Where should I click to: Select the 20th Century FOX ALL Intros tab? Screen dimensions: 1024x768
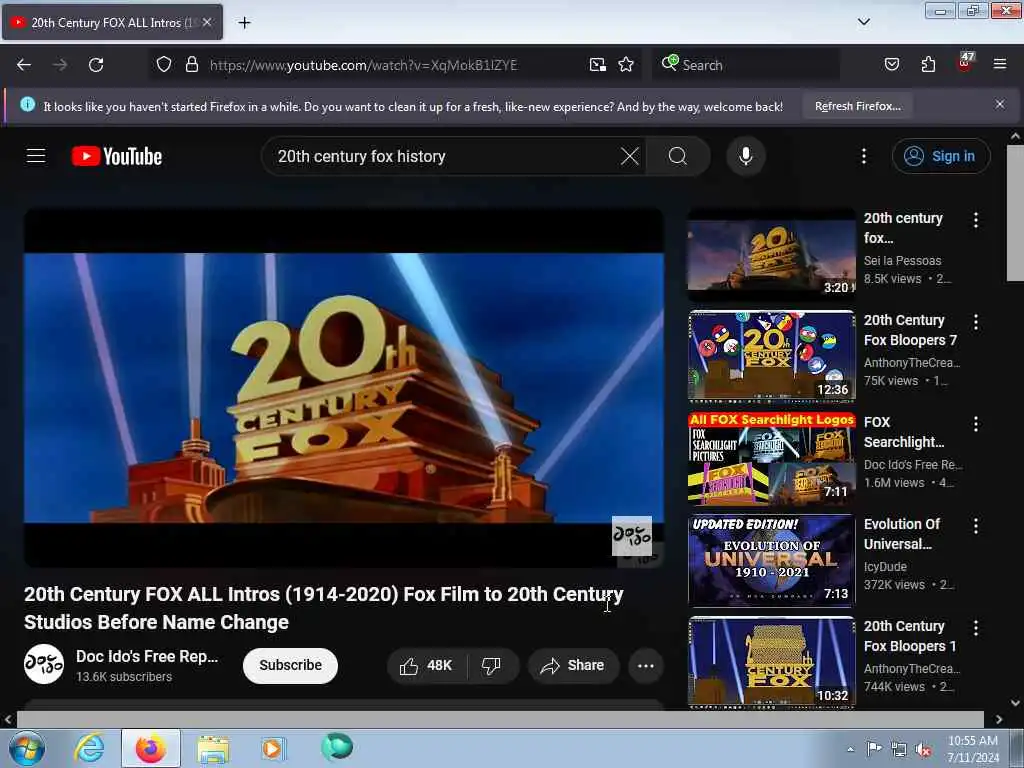[112, 22]
